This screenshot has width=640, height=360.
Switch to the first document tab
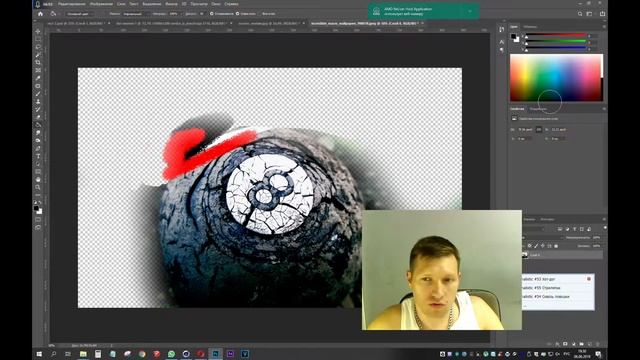pos(76,23)
